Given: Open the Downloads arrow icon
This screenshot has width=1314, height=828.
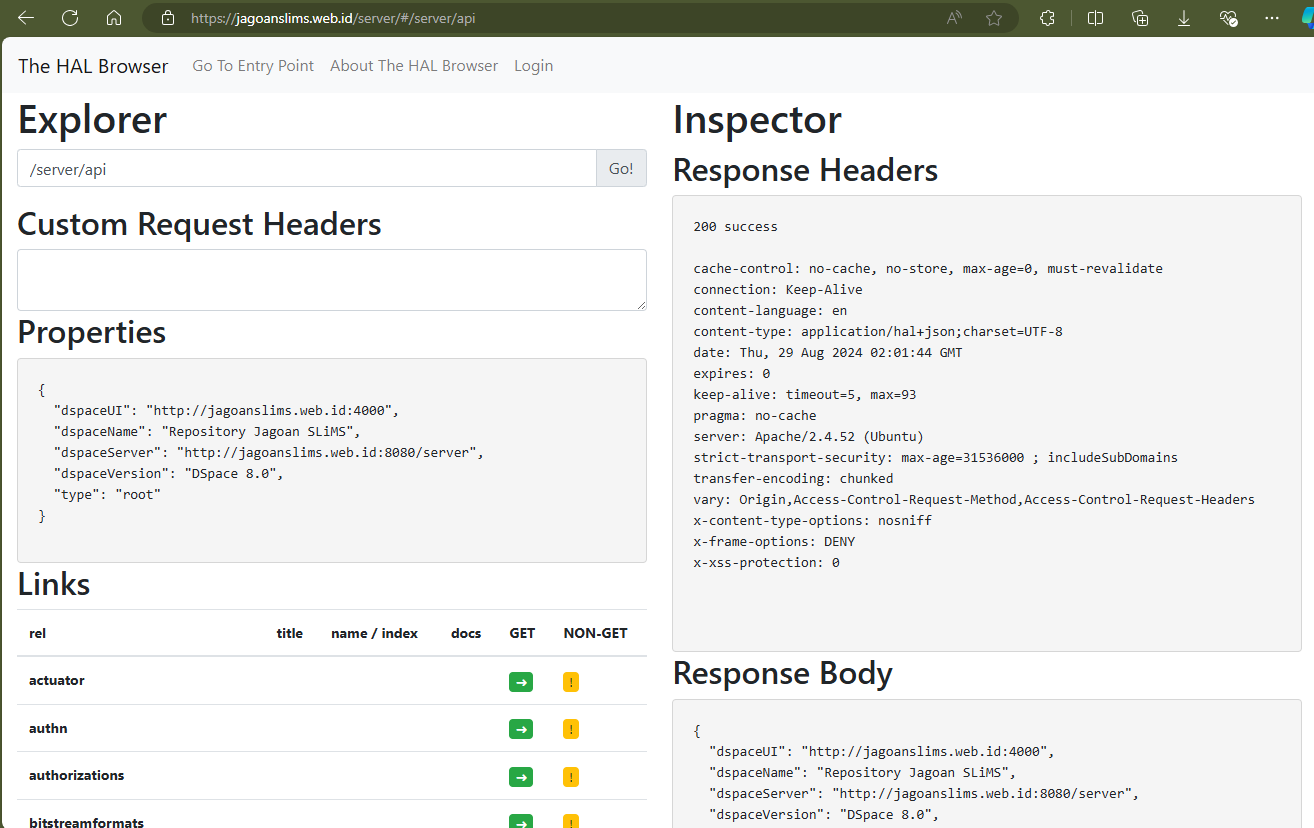Looking at the screenshot, I should point(1184,18).
